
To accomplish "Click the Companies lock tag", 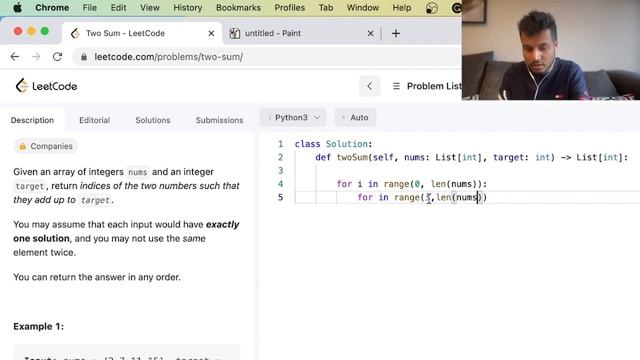I will coord(45,146).
